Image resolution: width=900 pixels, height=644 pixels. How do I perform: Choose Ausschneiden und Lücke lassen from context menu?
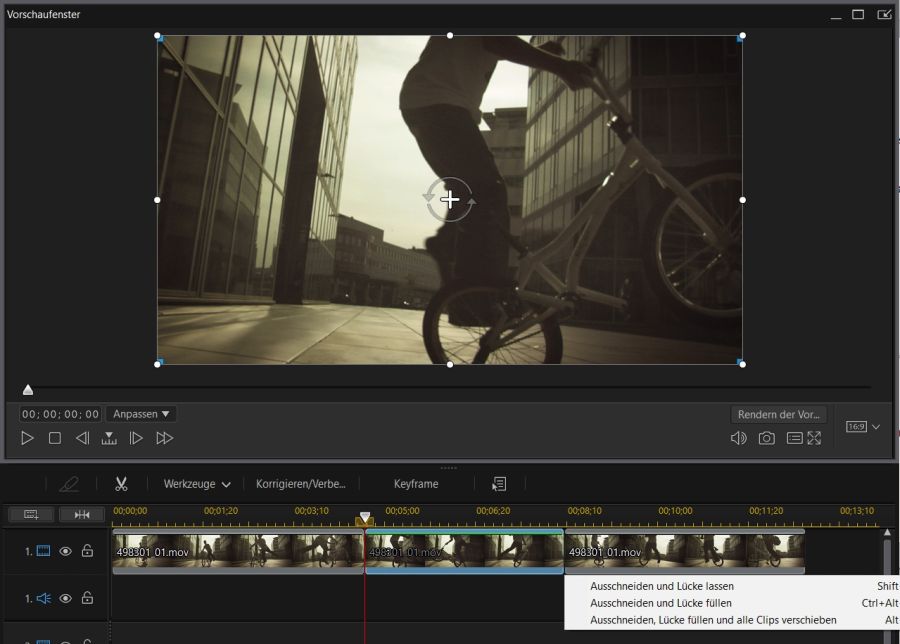[660, 585]
